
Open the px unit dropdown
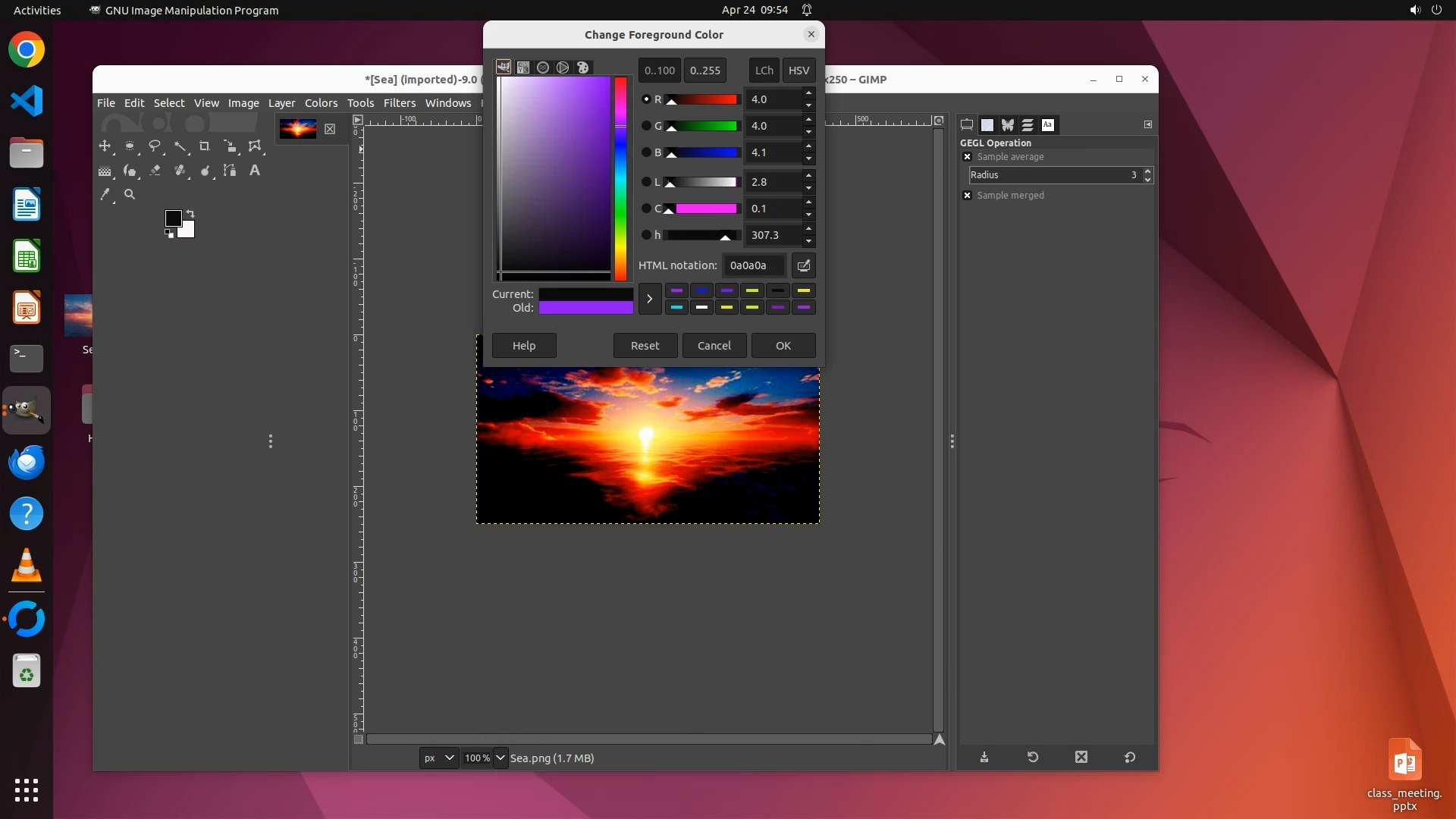pyautogui.click(x=439, y=758)
